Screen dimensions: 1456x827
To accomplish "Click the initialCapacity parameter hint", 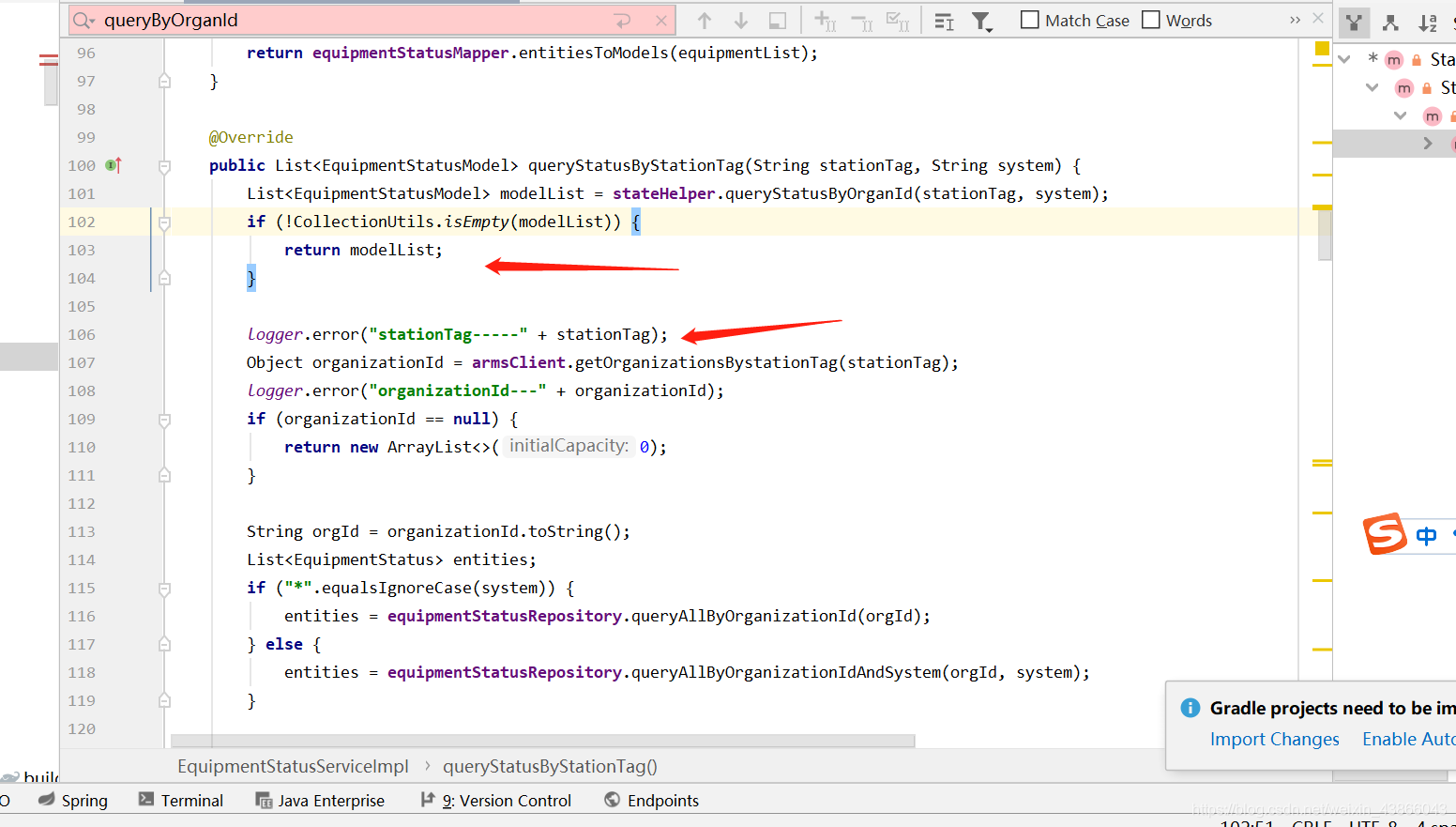I will (x=569, y=446).
